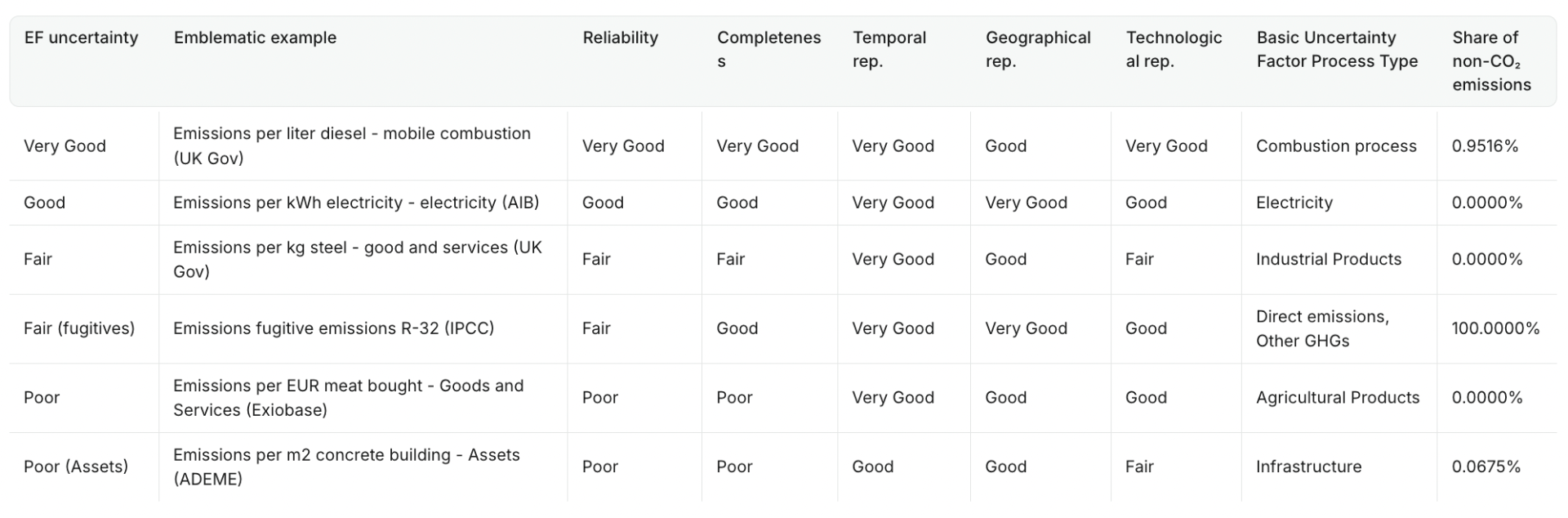Image resolution: width=1568 pixels, height=518 pixels.
Task: Select the kg steel example cell
Action: [x=358, y=259]
